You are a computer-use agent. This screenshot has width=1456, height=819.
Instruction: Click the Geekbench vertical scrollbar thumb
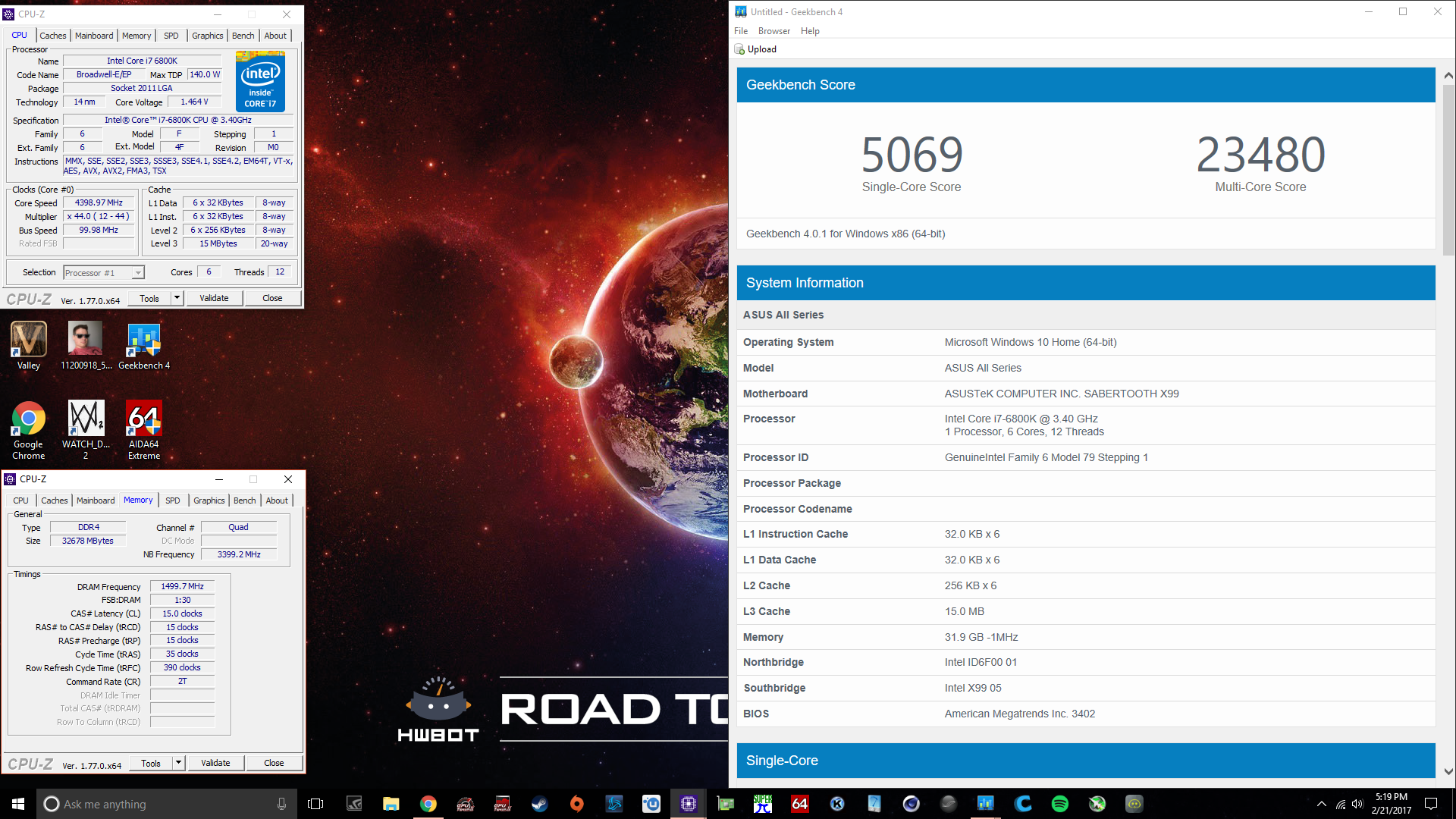[1448, 168]
